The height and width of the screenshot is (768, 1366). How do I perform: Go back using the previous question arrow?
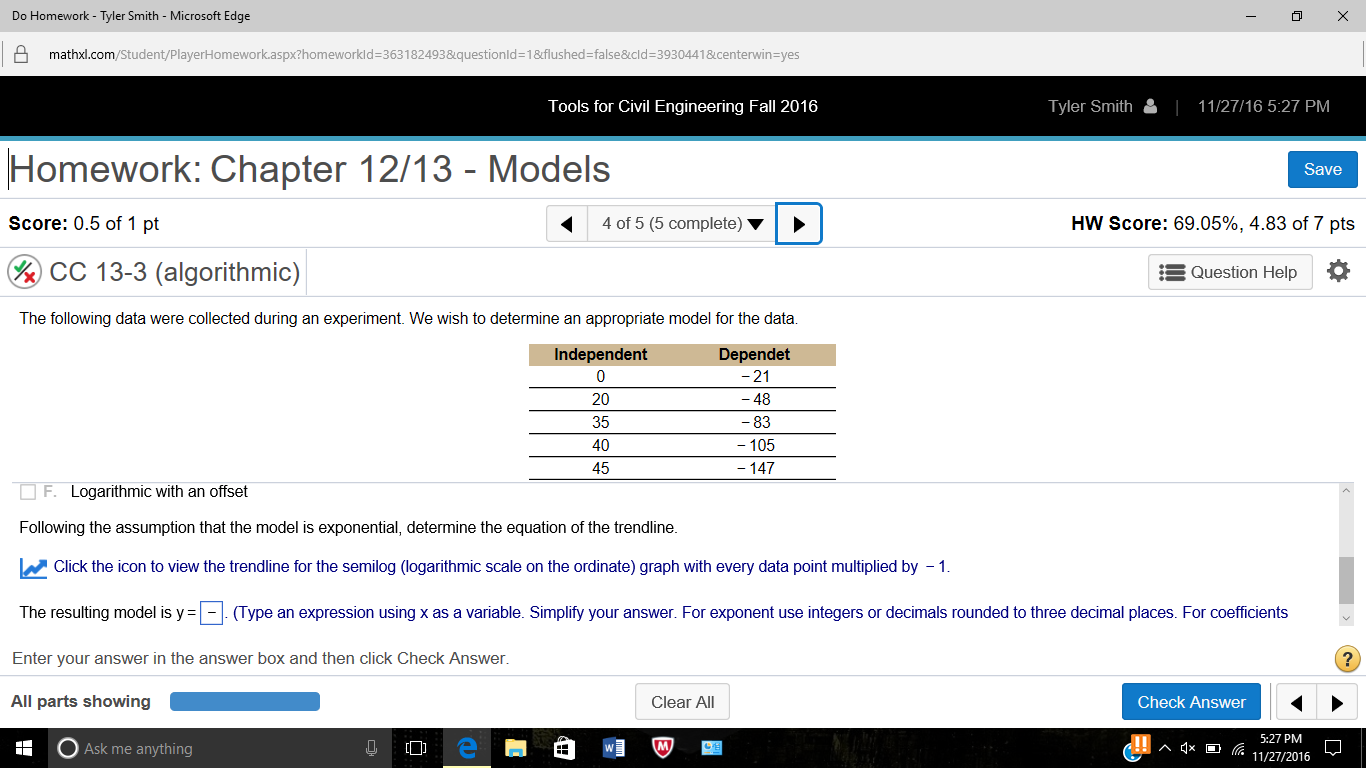point(566,223)
